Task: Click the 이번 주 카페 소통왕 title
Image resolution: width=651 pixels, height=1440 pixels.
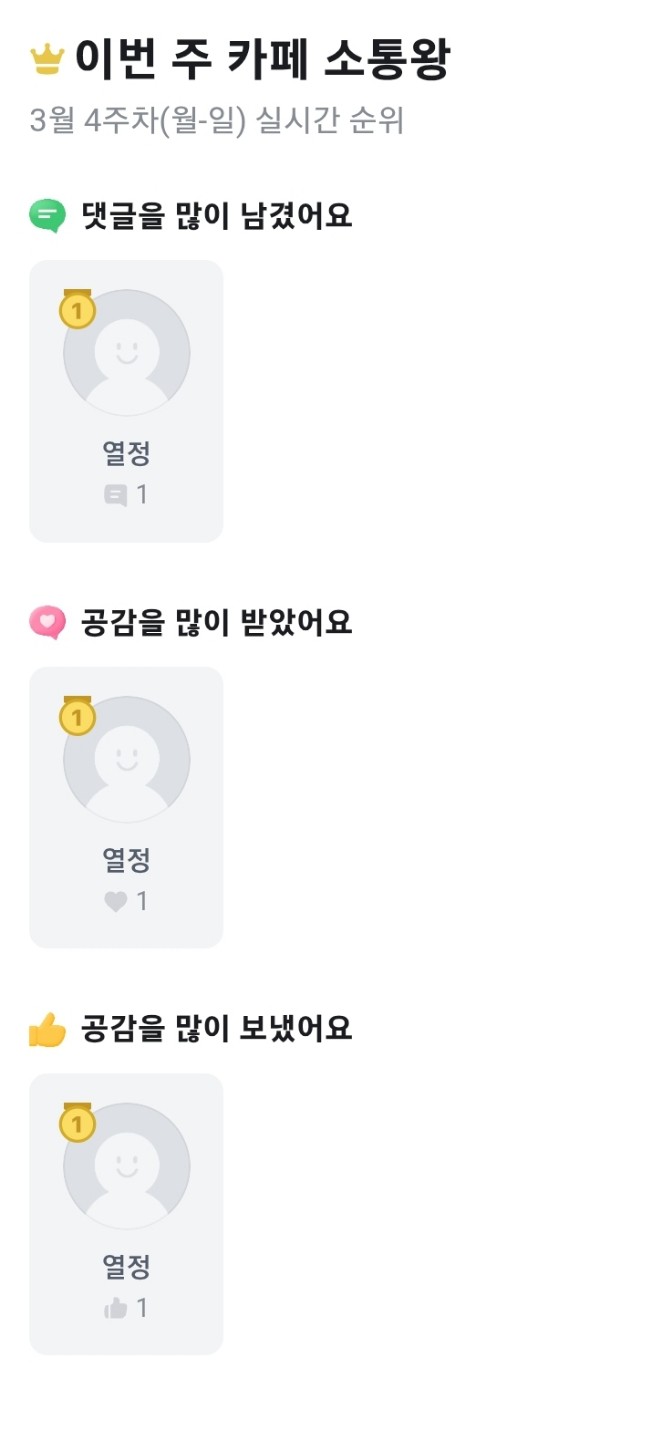Action: click(262, 60)
